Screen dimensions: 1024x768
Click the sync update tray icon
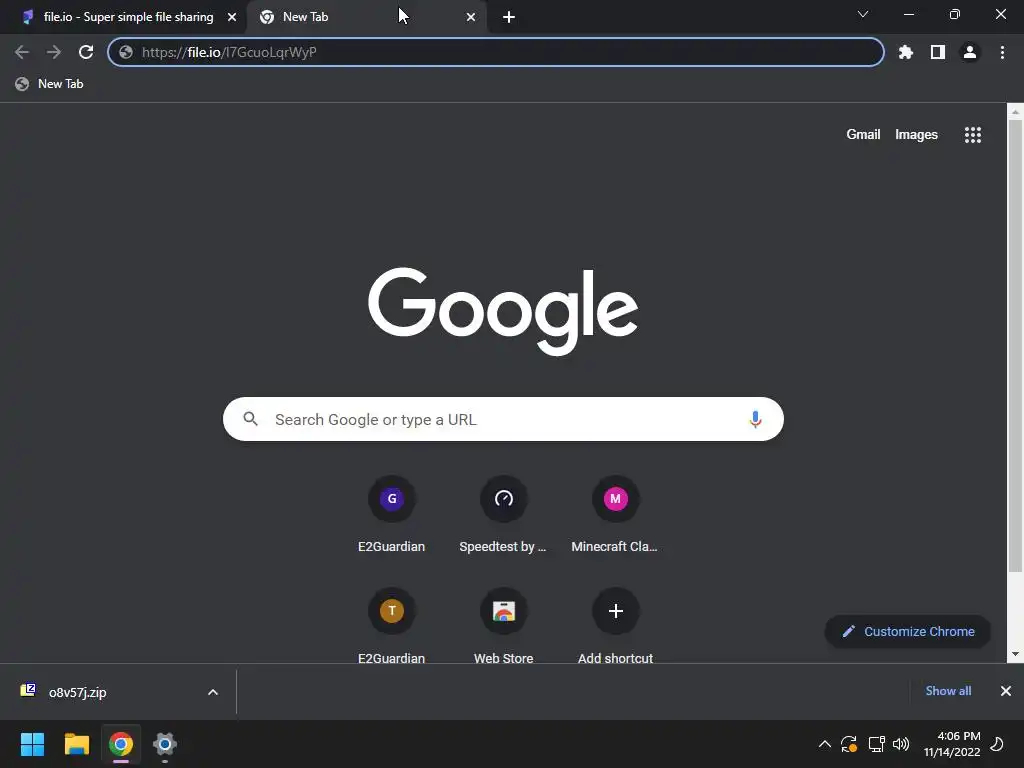pyautogui.click(x=849, y=744)
